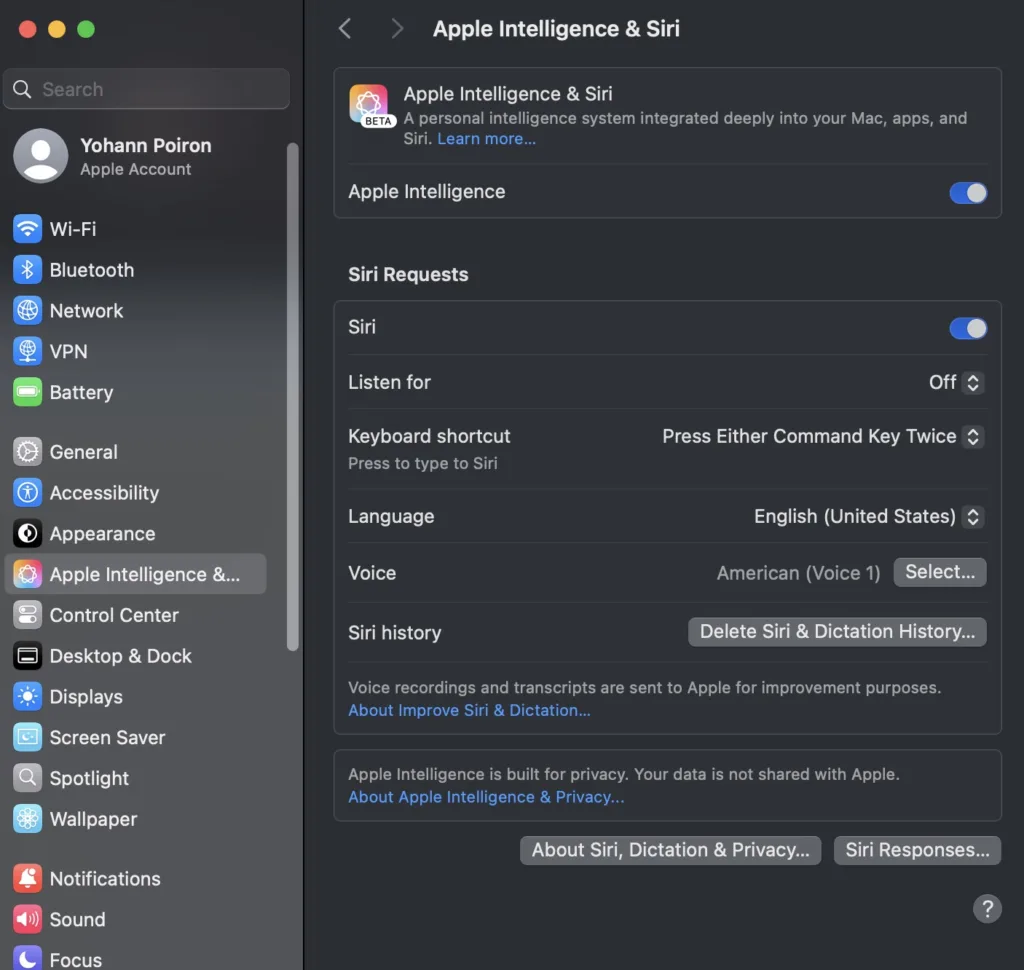Click the user account avatar
The width and height of the screenshot is (1024, 970).
(x=40, y=155)
